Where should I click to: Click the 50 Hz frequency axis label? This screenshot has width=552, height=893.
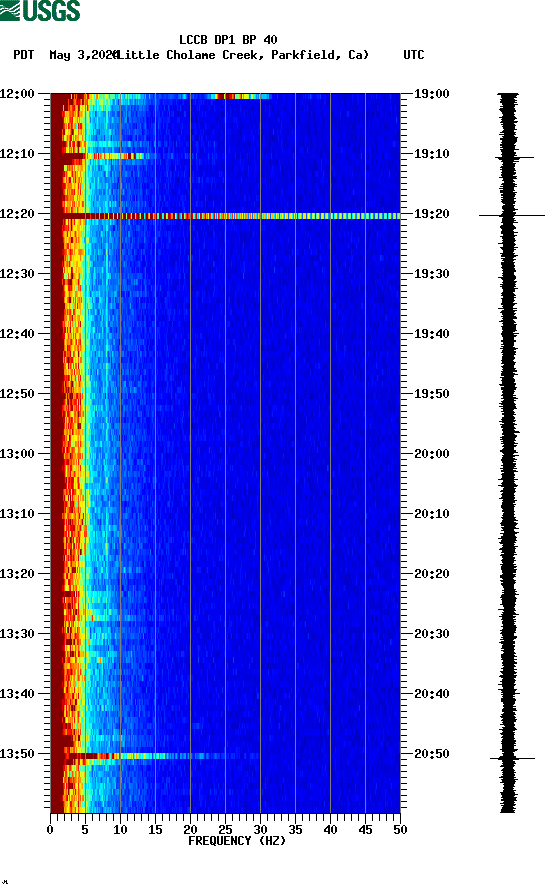[x=400, y=830]
